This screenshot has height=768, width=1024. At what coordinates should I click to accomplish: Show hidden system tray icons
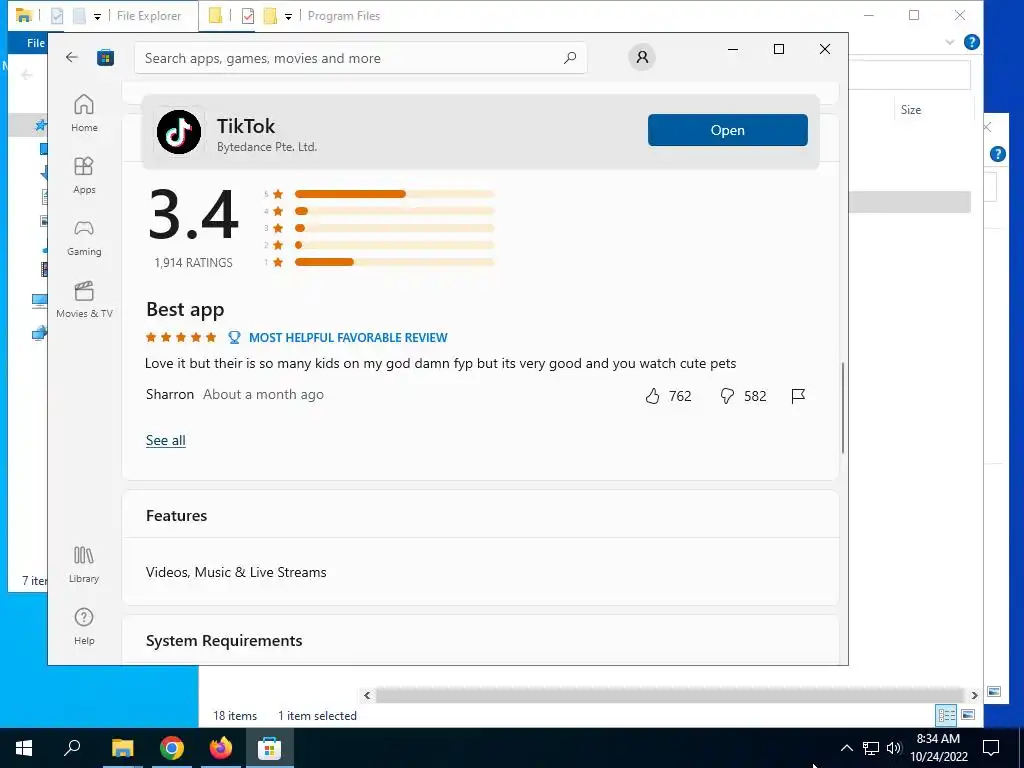click(846, 748)
